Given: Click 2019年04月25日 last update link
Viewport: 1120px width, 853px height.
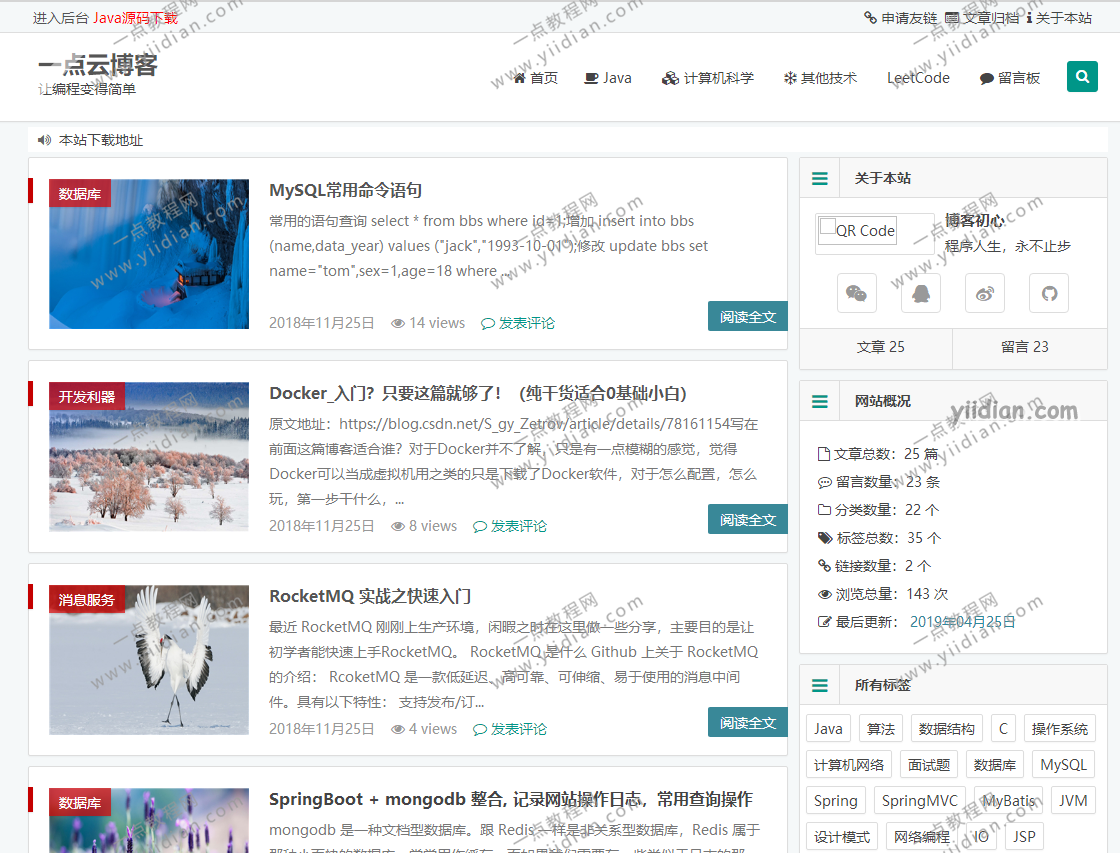Looking at the screenshot, I should click(x=962, y=622).
